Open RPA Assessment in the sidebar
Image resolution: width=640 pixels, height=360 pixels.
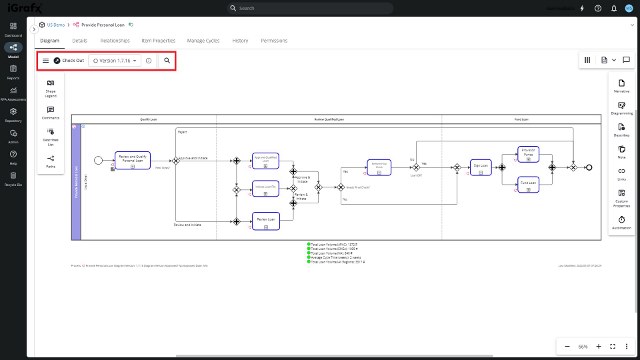pyautogui.click(x=13, y=93)
